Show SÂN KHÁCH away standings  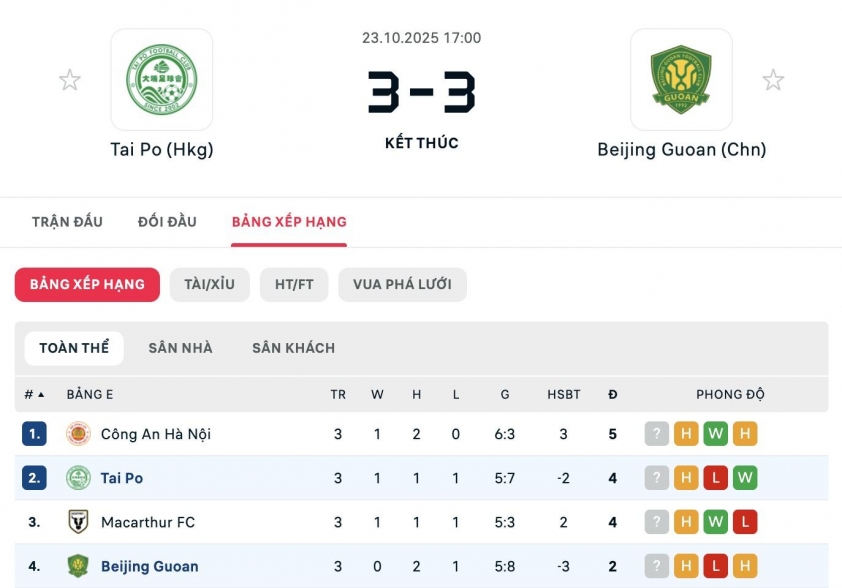pos(293,348)
